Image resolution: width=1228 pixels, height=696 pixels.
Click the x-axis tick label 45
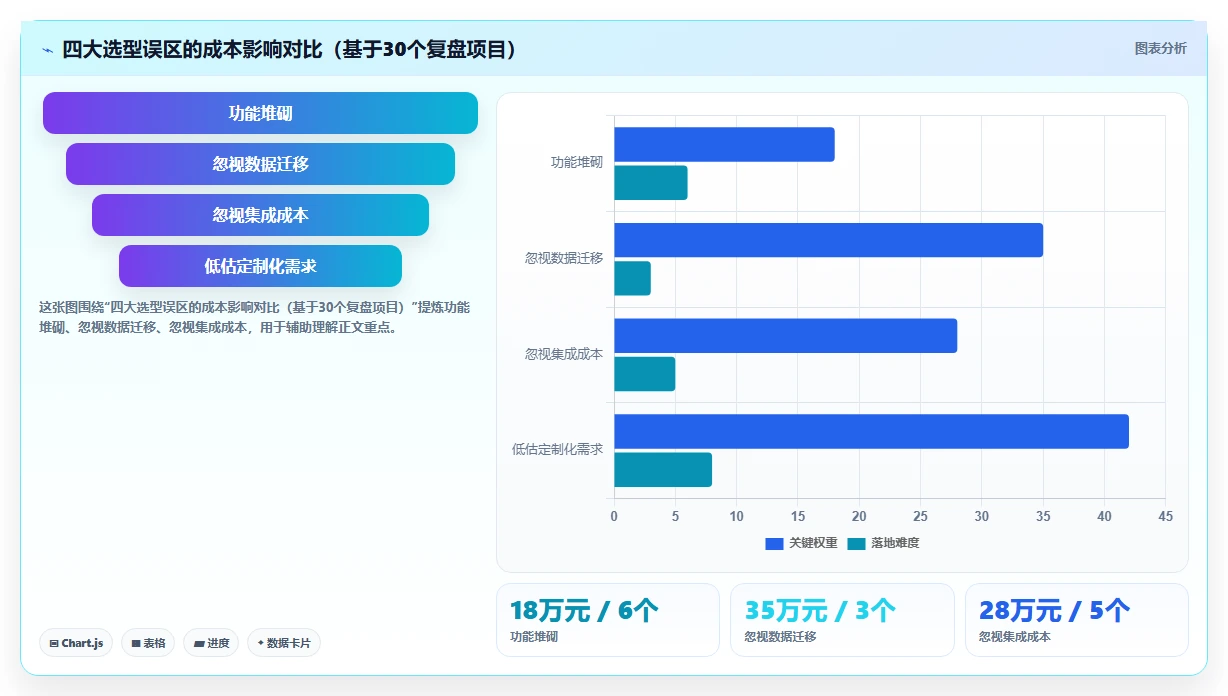tap(1165, 516)
